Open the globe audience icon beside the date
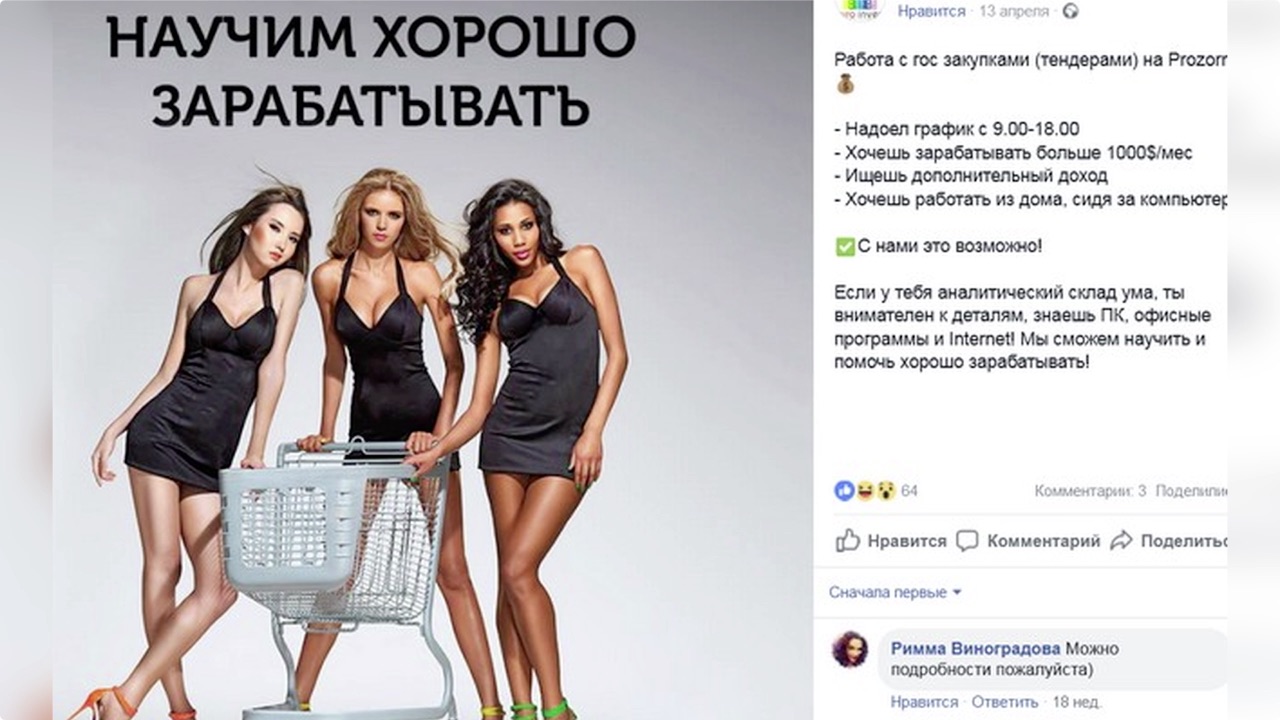Viewport: 1280px width, 720px height. point(1070,12)
